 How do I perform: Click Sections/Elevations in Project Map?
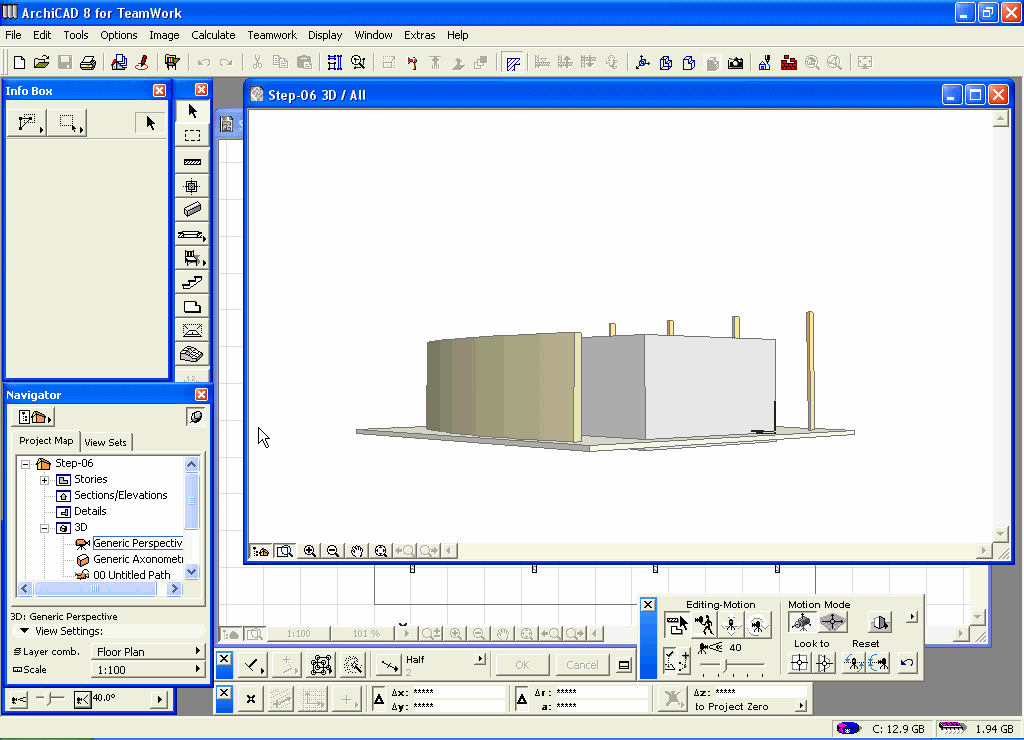120,496
